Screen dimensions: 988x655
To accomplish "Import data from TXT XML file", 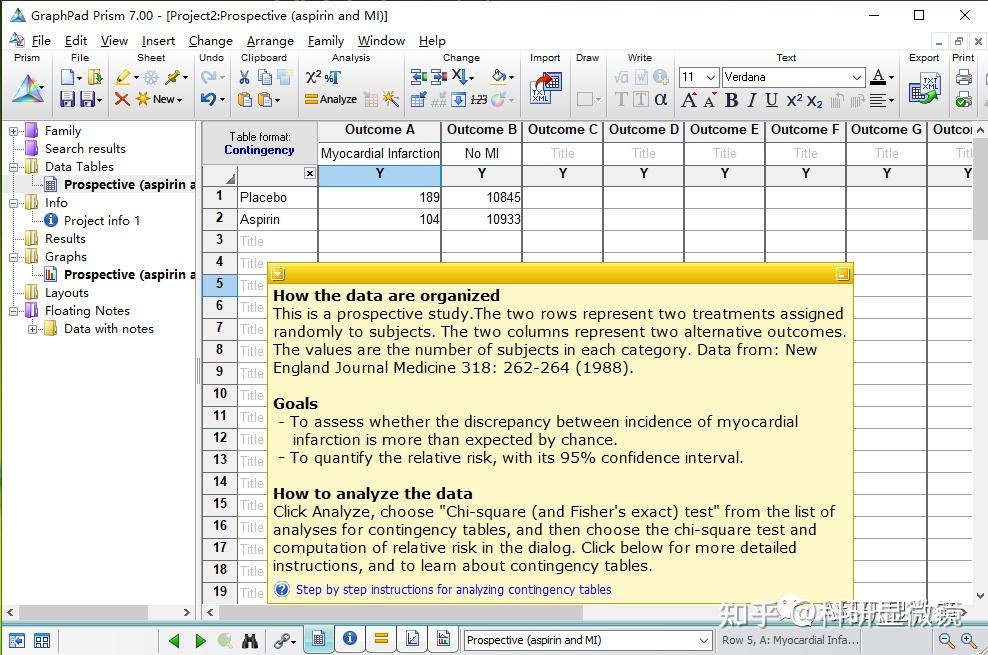I will (546, 88).
